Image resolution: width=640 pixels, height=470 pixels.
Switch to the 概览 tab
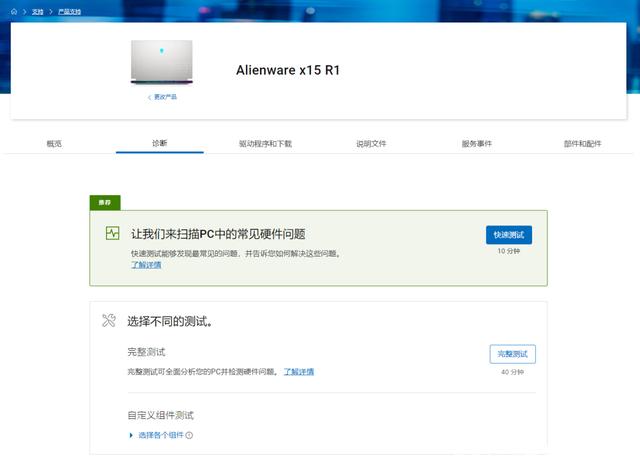54,144
